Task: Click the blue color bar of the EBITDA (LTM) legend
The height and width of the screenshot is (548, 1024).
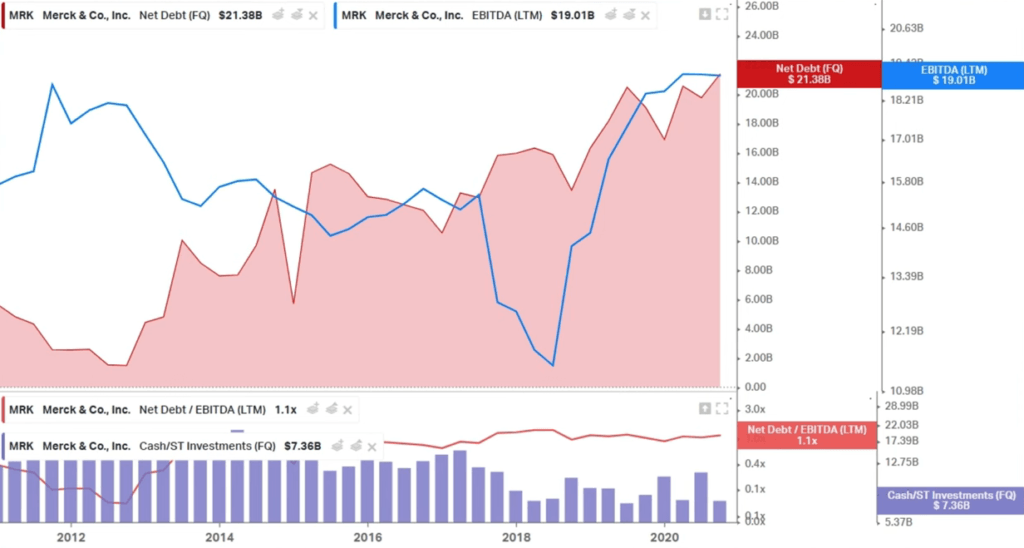Action: tap(335, 15)
